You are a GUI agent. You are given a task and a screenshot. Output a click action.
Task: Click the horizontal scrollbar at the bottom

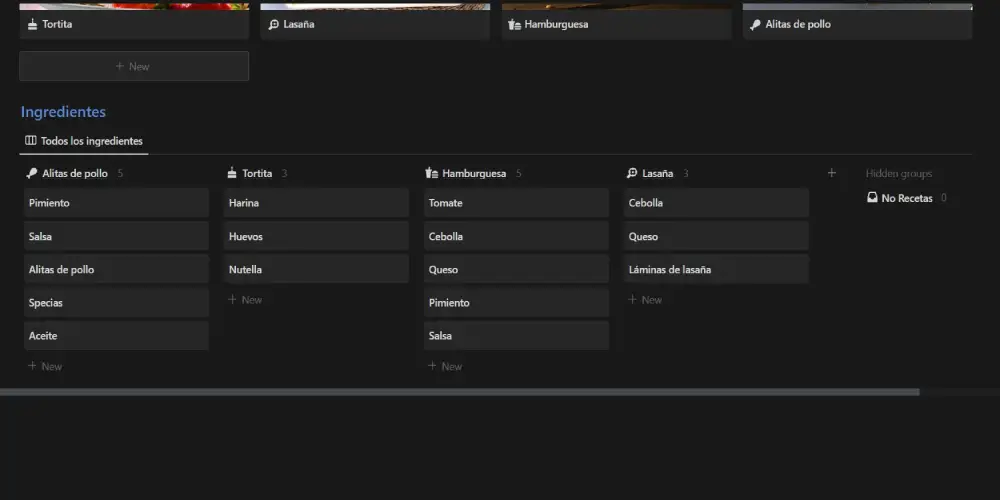click(459, 392)
